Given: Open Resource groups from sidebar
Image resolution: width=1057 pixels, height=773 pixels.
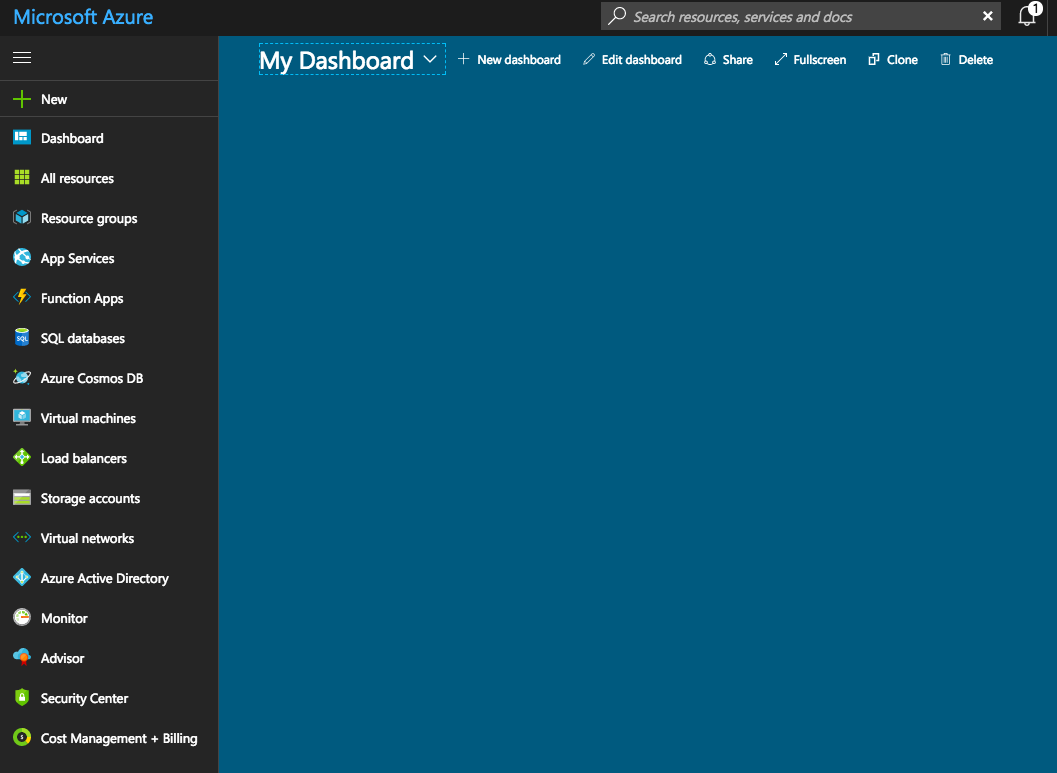Looking at the screenshot, I should tap(88, 218).
